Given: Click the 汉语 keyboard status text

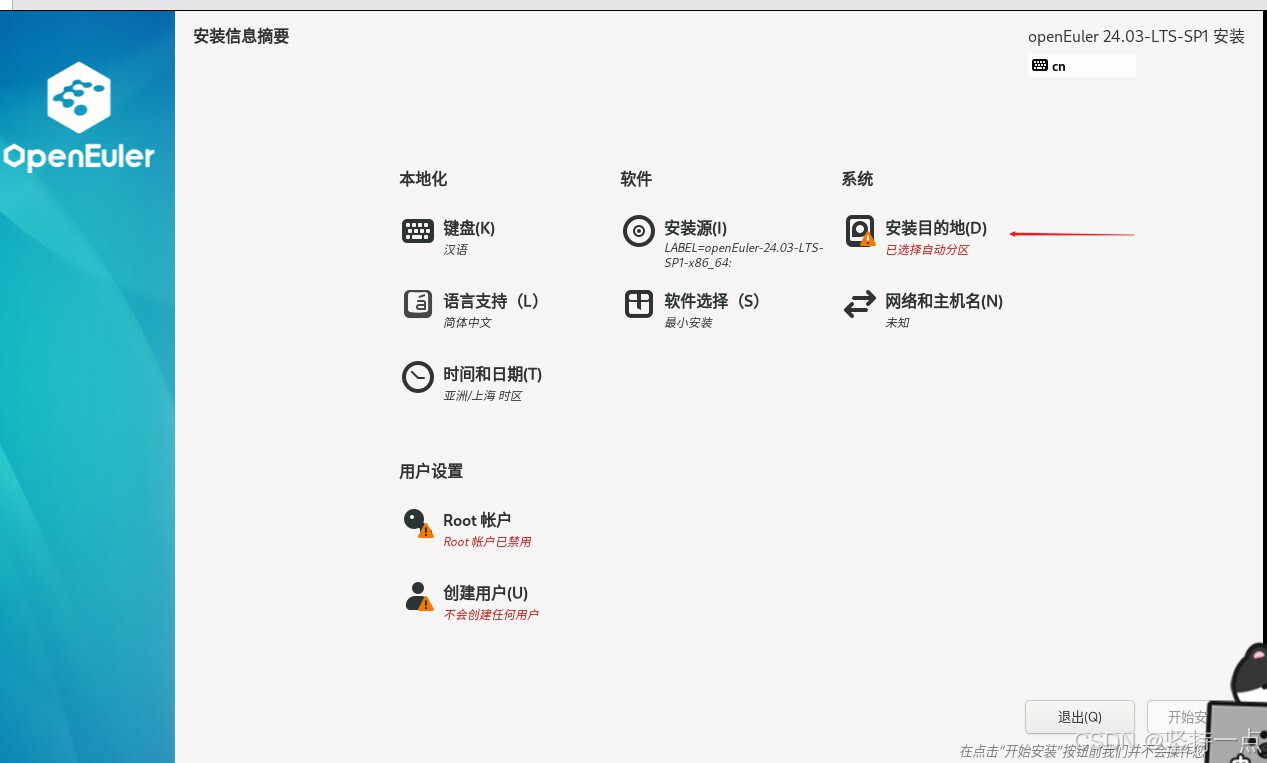Looking at the screenshot, I should (455, 250).
